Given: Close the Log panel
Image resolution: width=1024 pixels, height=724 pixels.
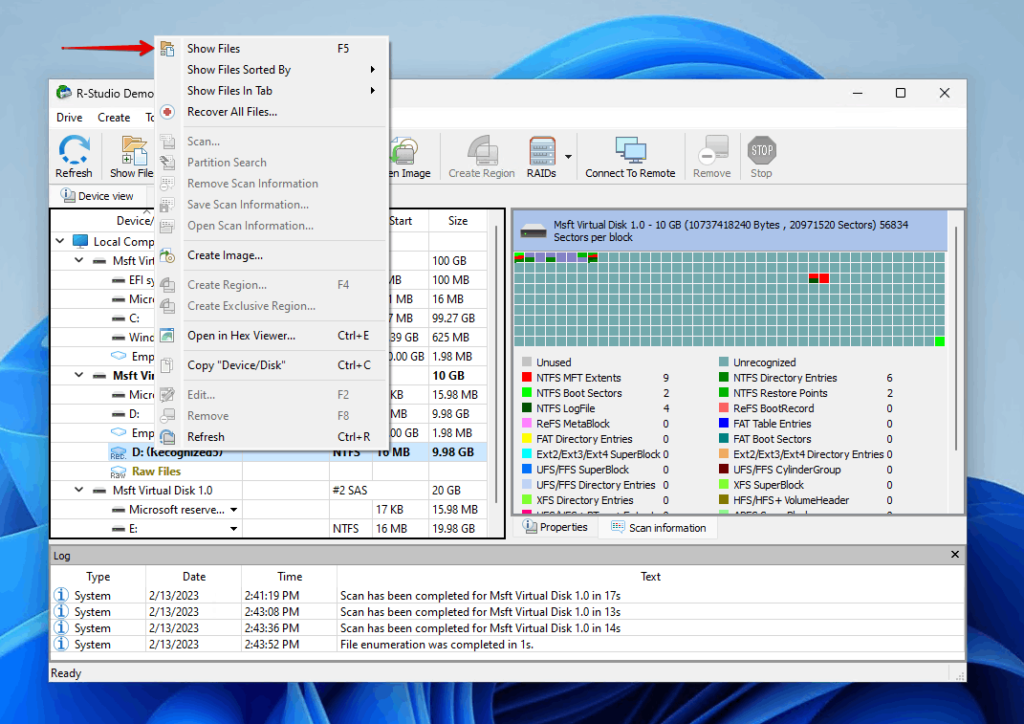Looking at the screenshot, I should click(x=955, y=554).
